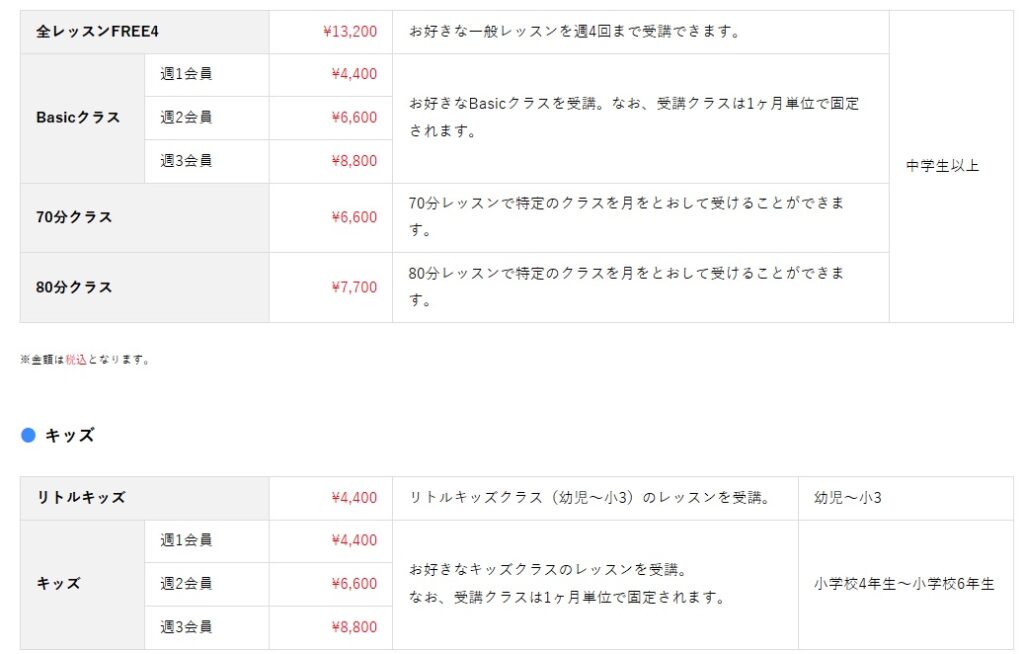Click 週3会員 in the キッズ table
Image resolution: width=1024 pixels, height=654 pixels.
click(x=186, y=627)
